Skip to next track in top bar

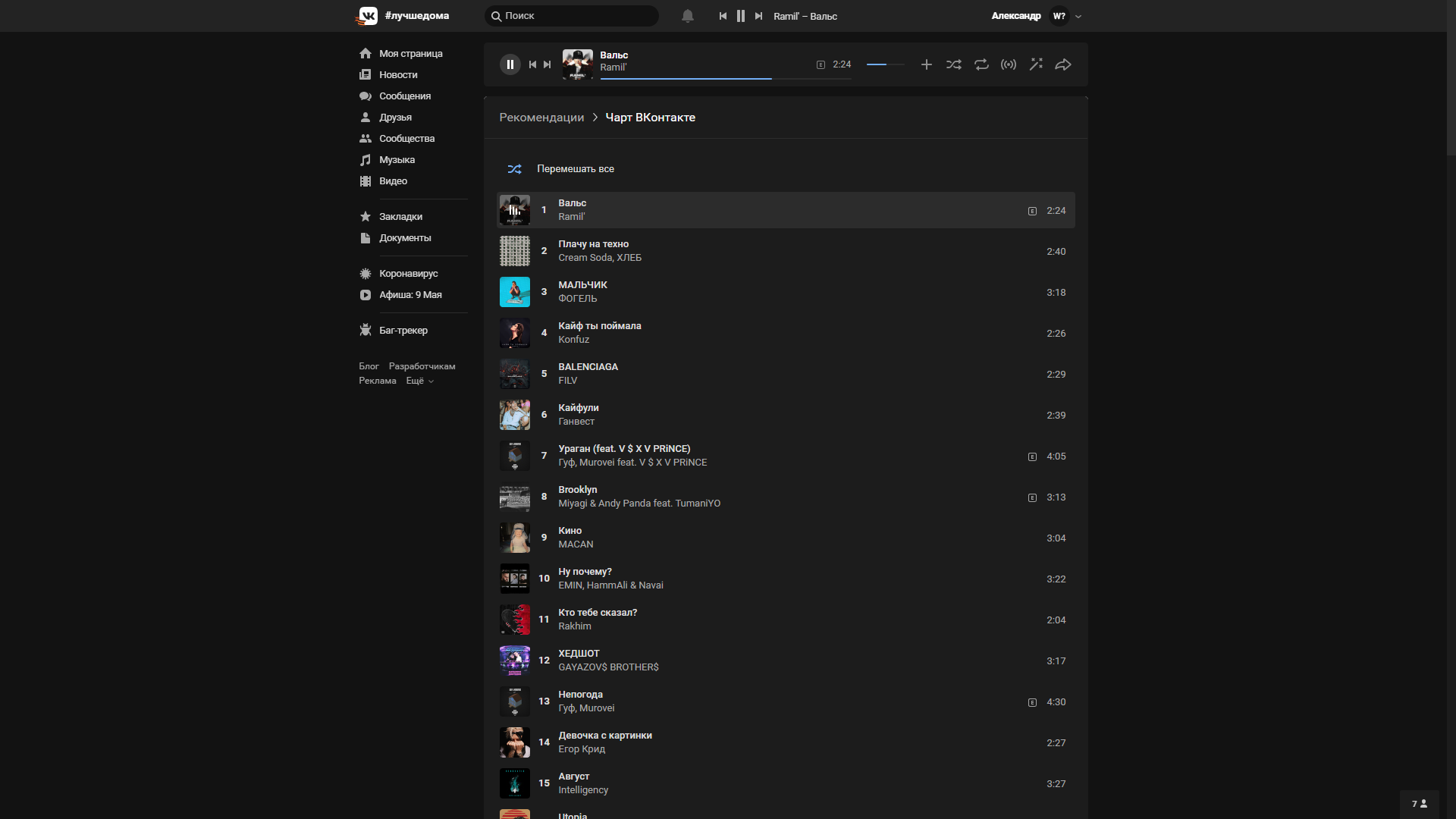tap(758, 16)
